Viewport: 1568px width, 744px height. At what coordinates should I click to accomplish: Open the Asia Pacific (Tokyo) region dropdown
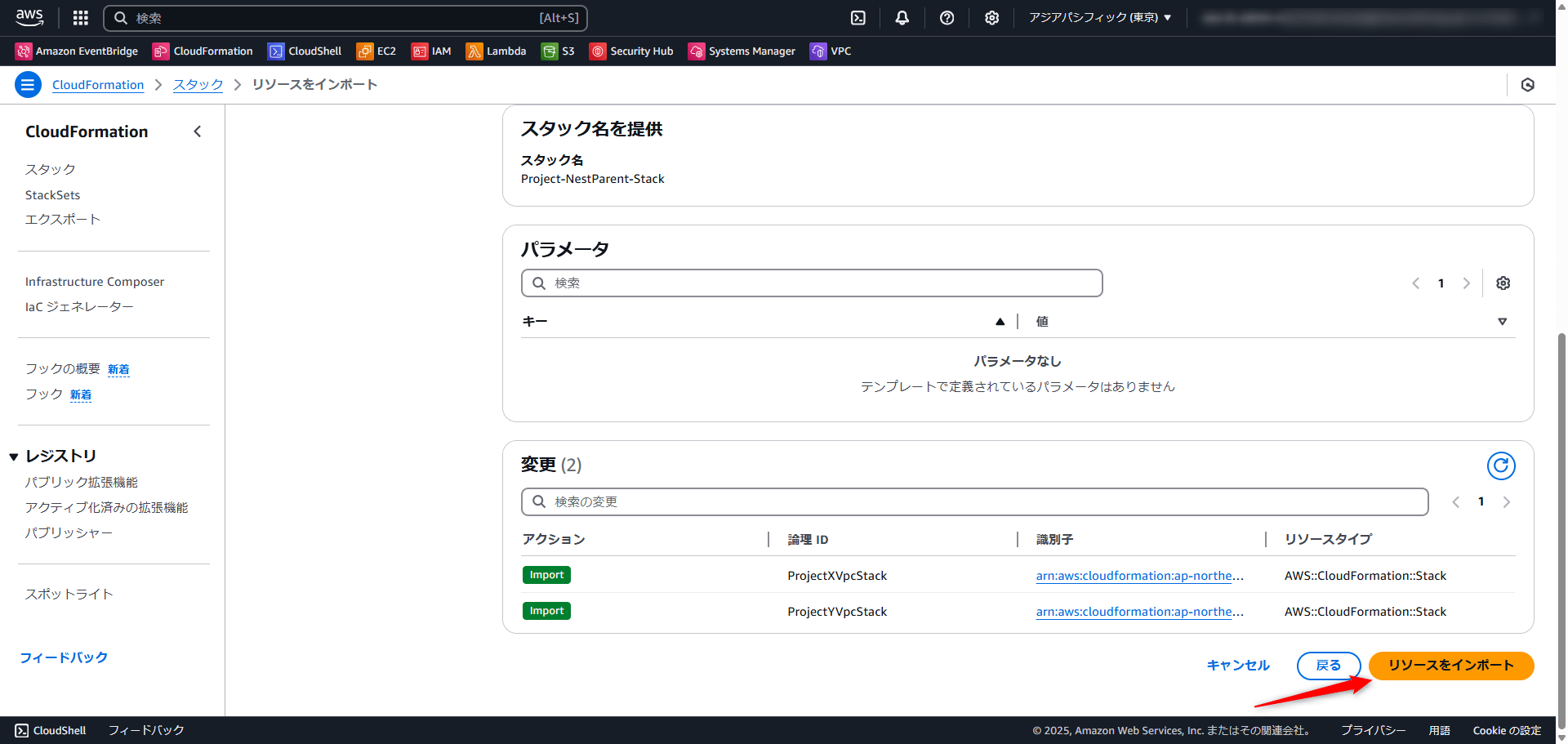(x=1100, y=17)
